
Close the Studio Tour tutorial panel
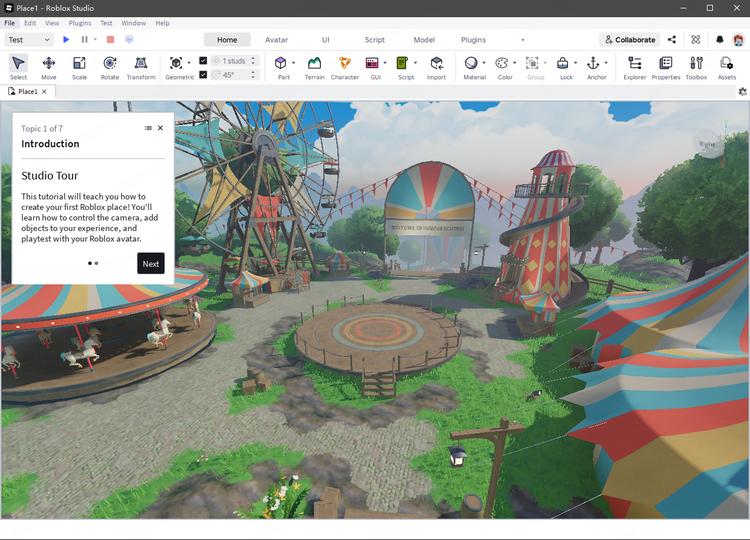[160, 128]
